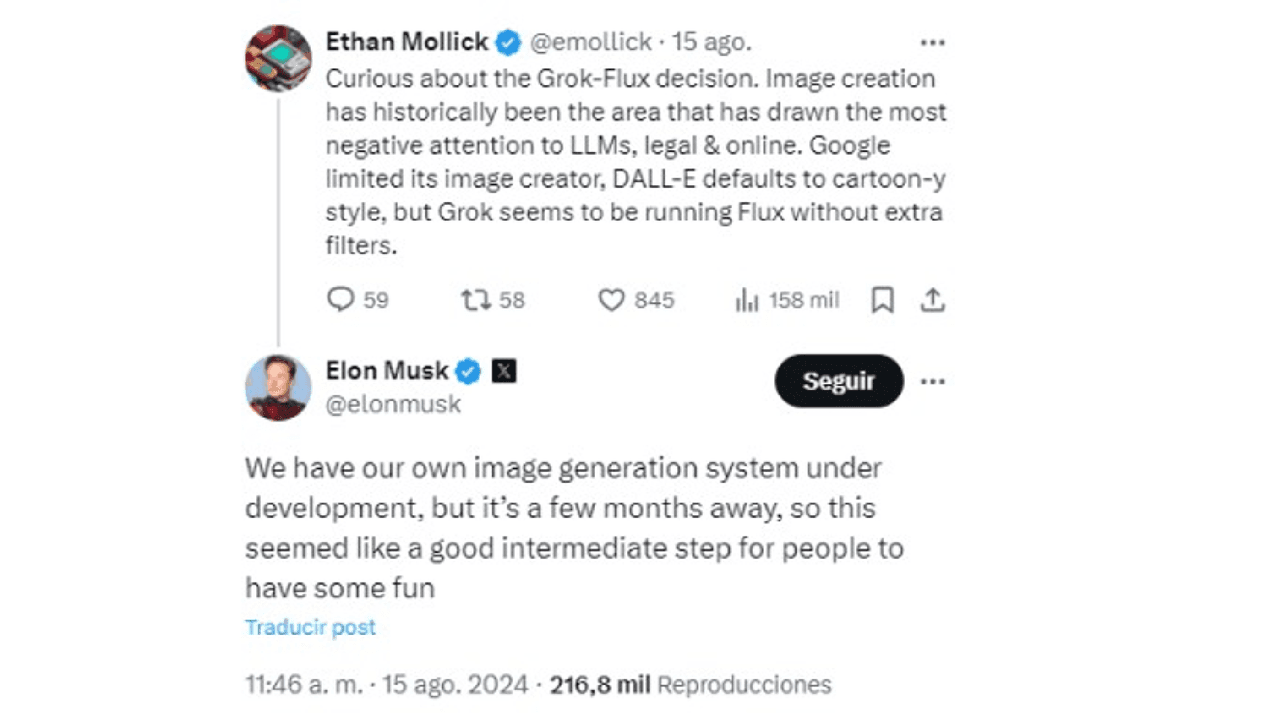Screen dimensions: 1280x720
Task: Click the reply icon on Ethan Mollick's post
Action: coord(341,299)
